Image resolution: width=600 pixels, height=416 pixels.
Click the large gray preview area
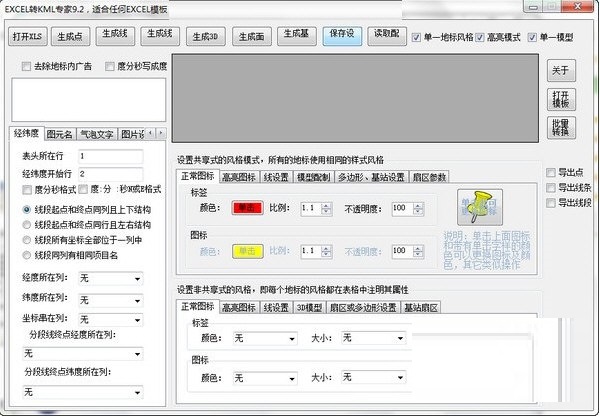click(355, 98)
